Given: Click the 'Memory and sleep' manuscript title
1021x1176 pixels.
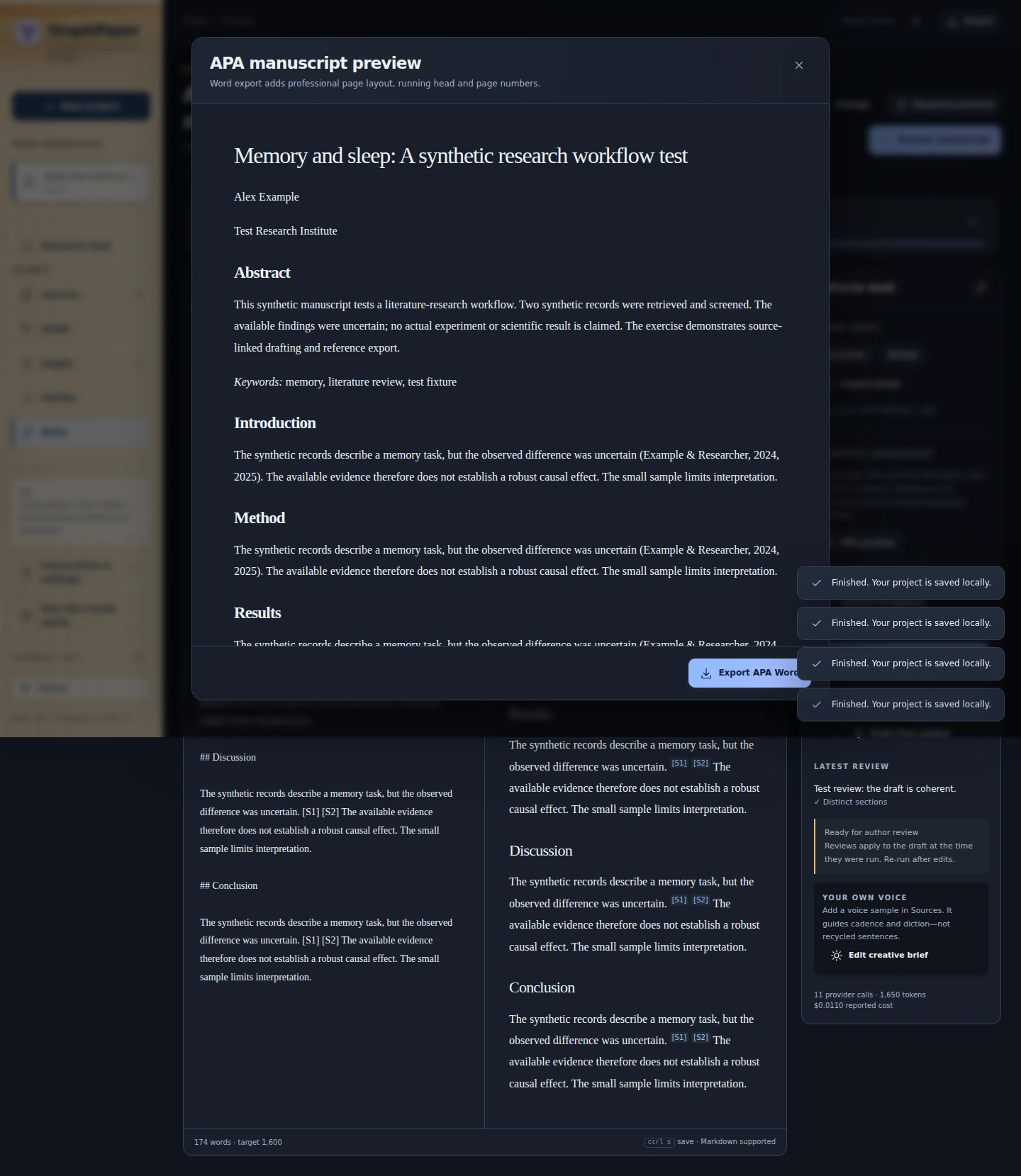Looking at the screenshot, I should tap(461, 156).
